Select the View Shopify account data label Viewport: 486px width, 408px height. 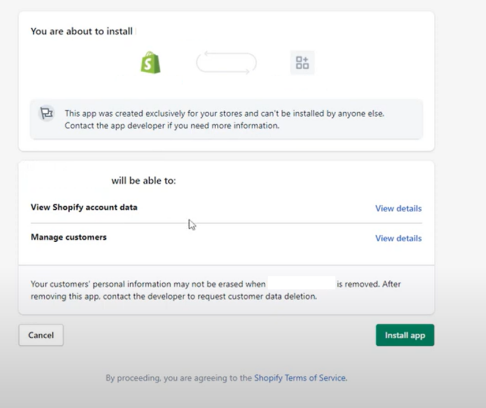pyautogui.click(x=84, y=207)
